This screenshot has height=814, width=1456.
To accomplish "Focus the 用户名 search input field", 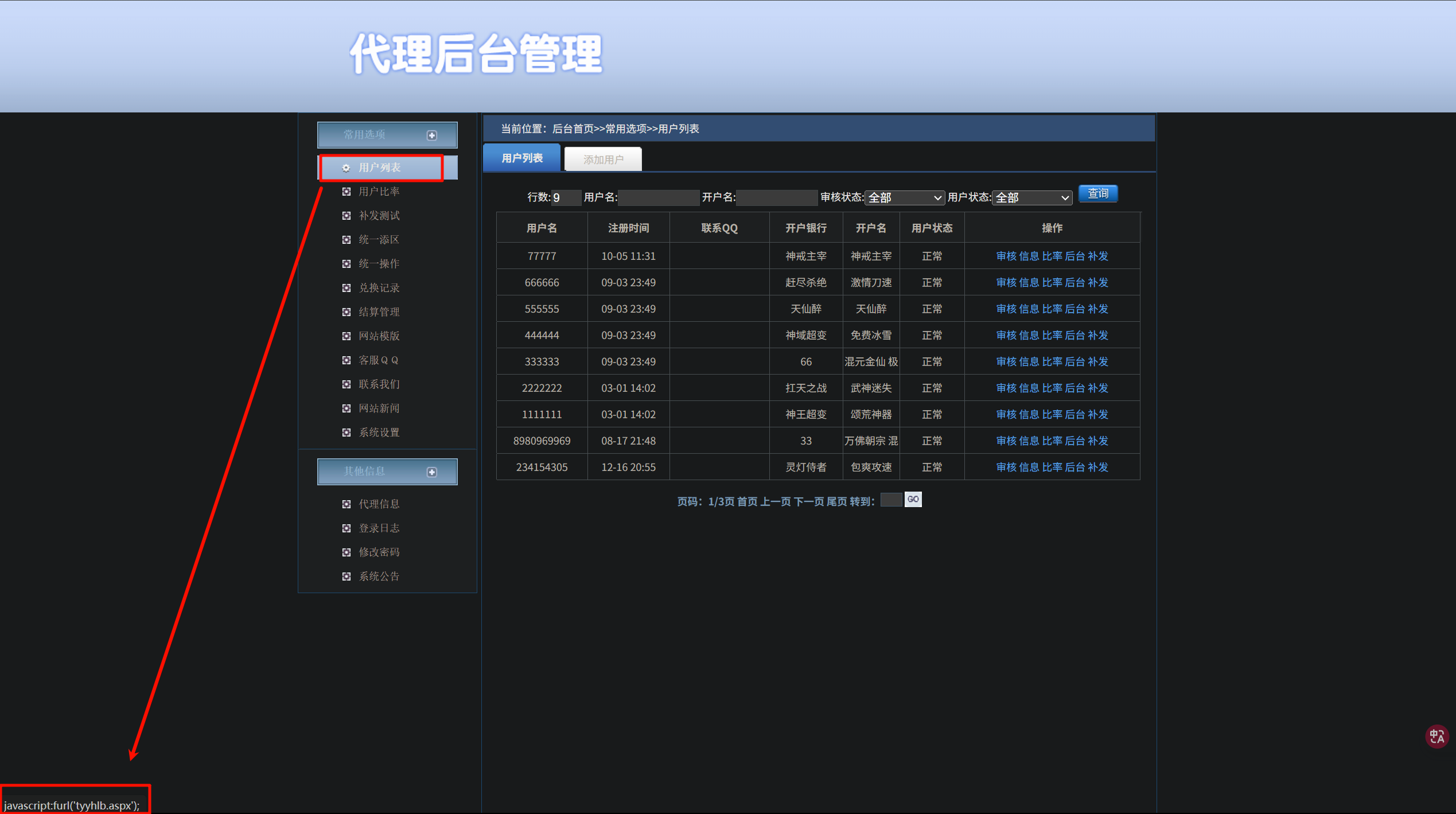I will click(x=658, y=198).
